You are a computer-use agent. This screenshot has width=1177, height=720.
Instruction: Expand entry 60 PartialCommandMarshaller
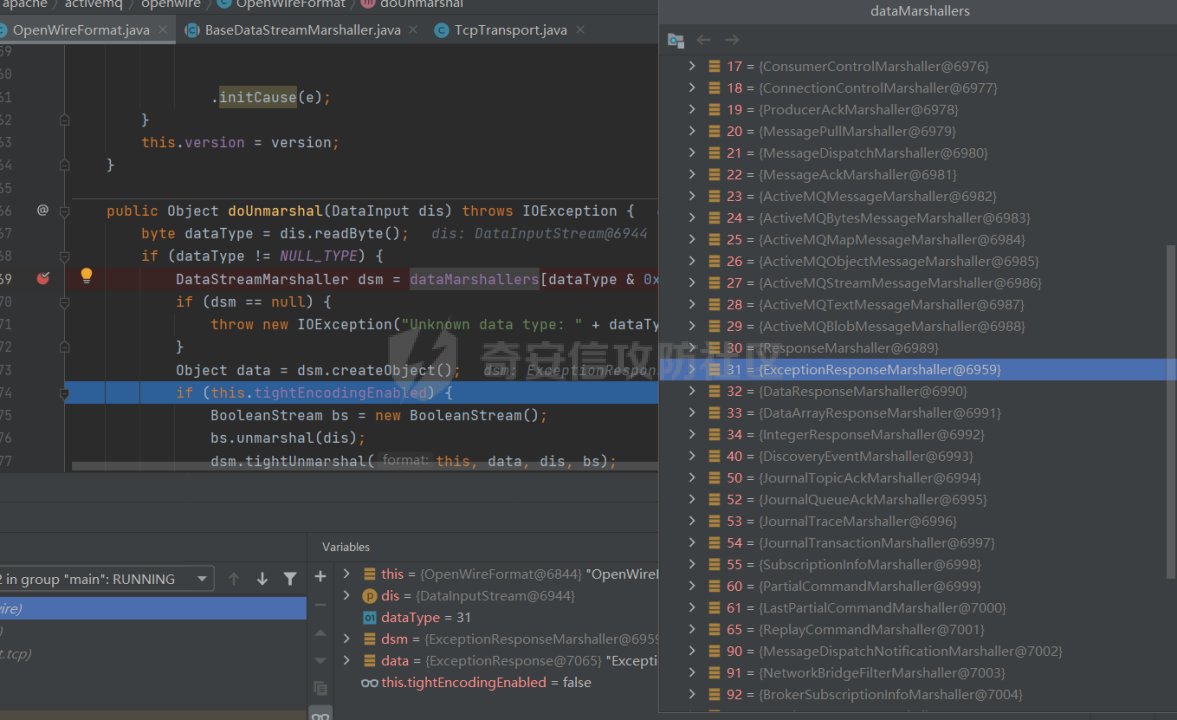click(692, 586)
